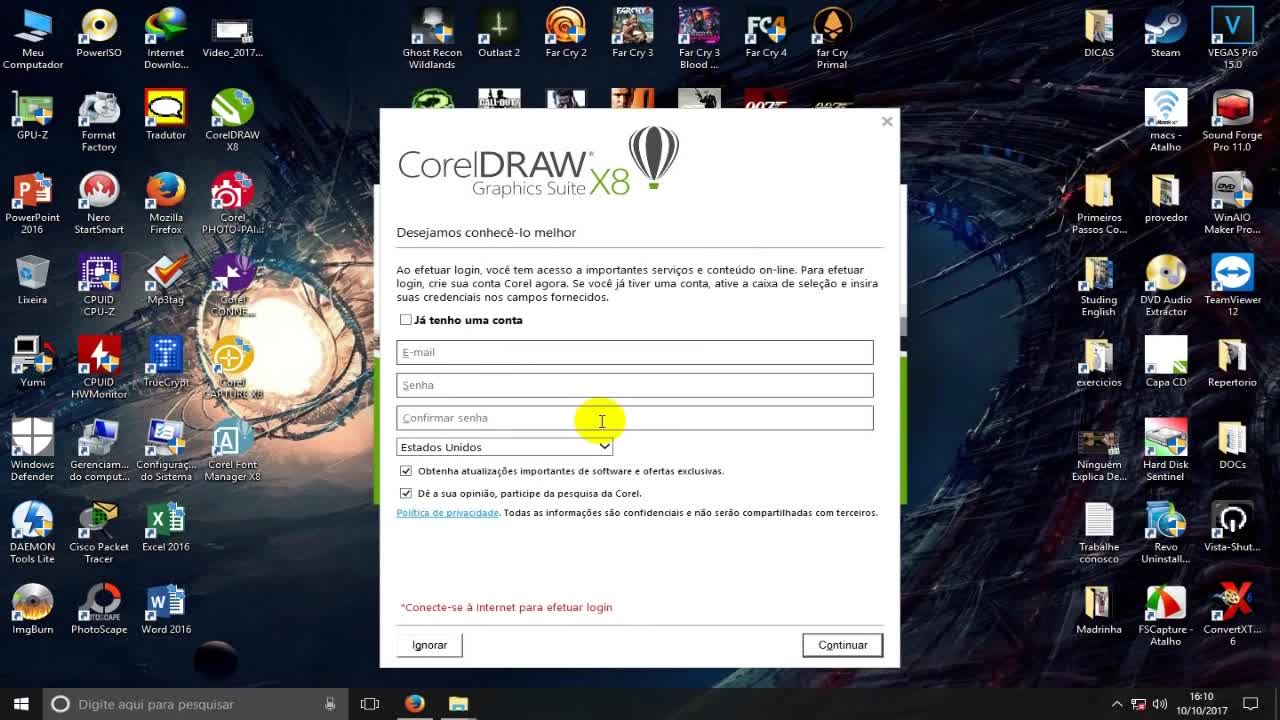Select the PowerPoint 2016 icon

tap(33, 204)
